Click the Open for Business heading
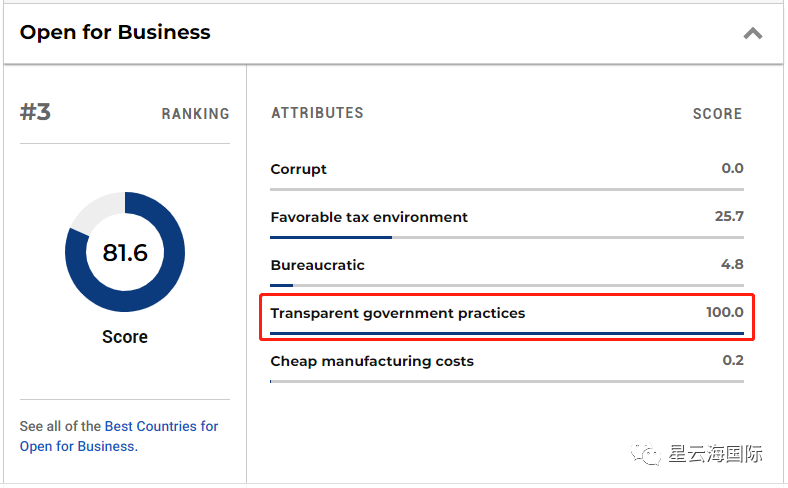Image resolution: width=788 pixels, height=488 pixels. point(115,32)
